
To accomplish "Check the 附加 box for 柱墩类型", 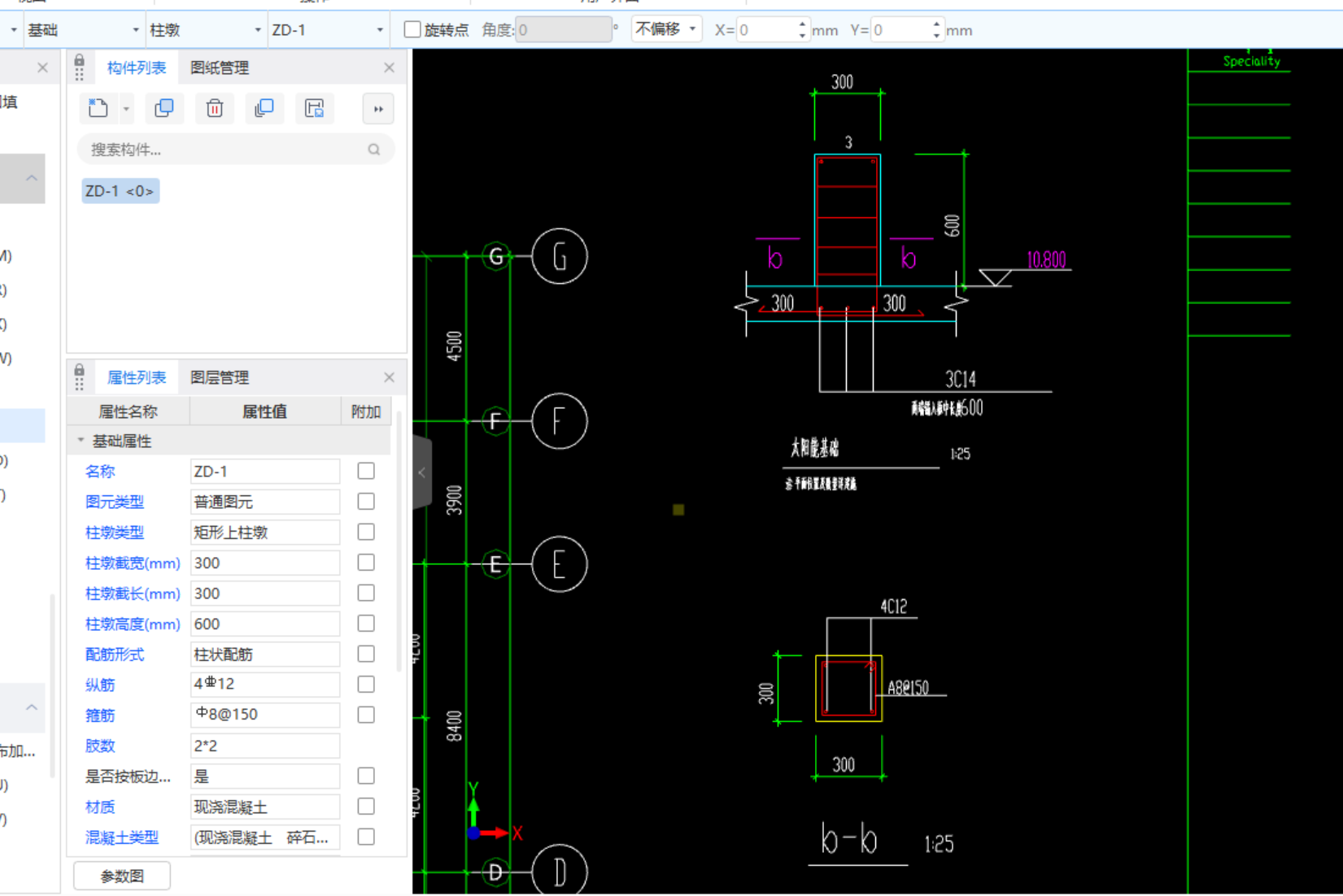I will pyautogui.click(x=366, y=532).
